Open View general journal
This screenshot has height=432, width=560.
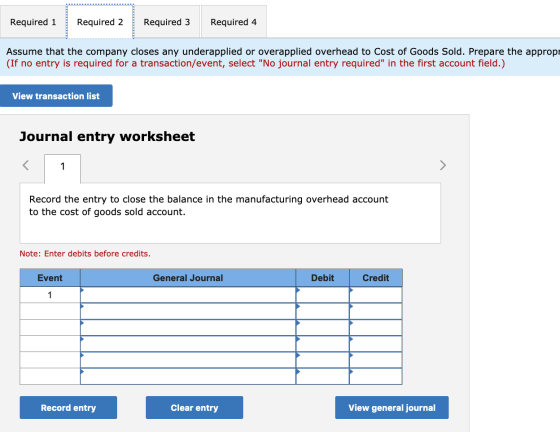tap(392, 407)
